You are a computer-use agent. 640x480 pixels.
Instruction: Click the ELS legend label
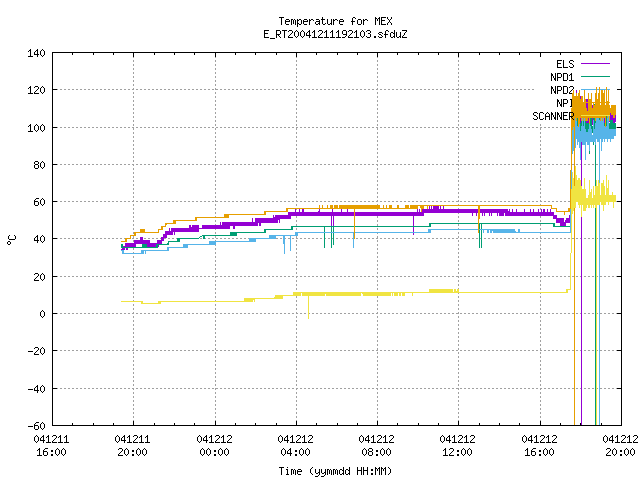tap(565, 64)
